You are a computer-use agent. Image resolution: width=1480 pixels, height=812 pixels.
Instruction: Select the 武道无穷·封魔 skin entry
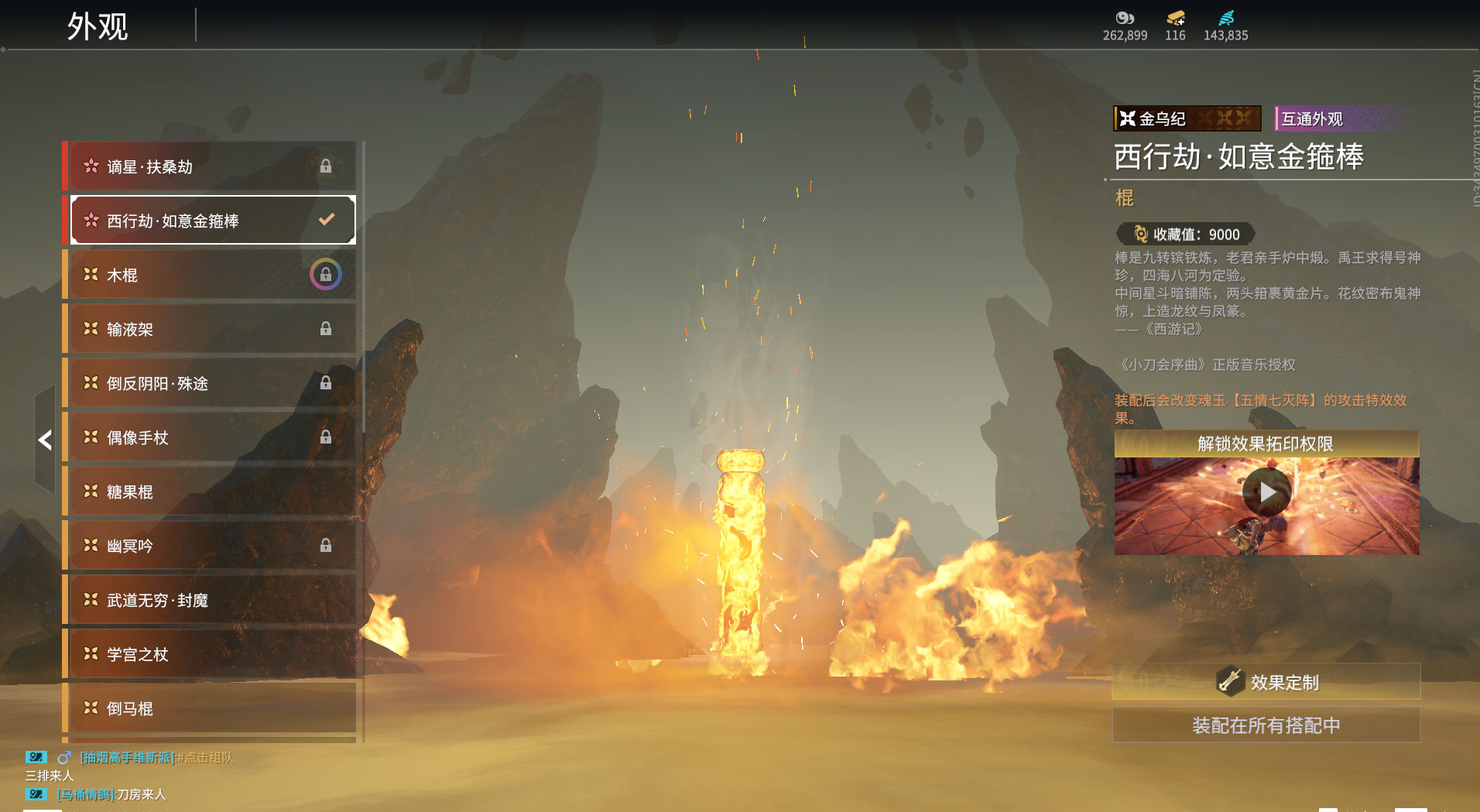pos(209,600)
